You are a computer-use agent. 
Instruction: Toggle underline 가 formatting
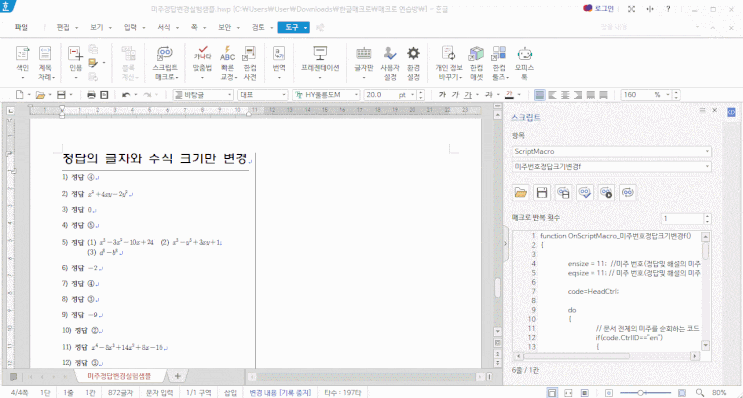pos(468,95)
